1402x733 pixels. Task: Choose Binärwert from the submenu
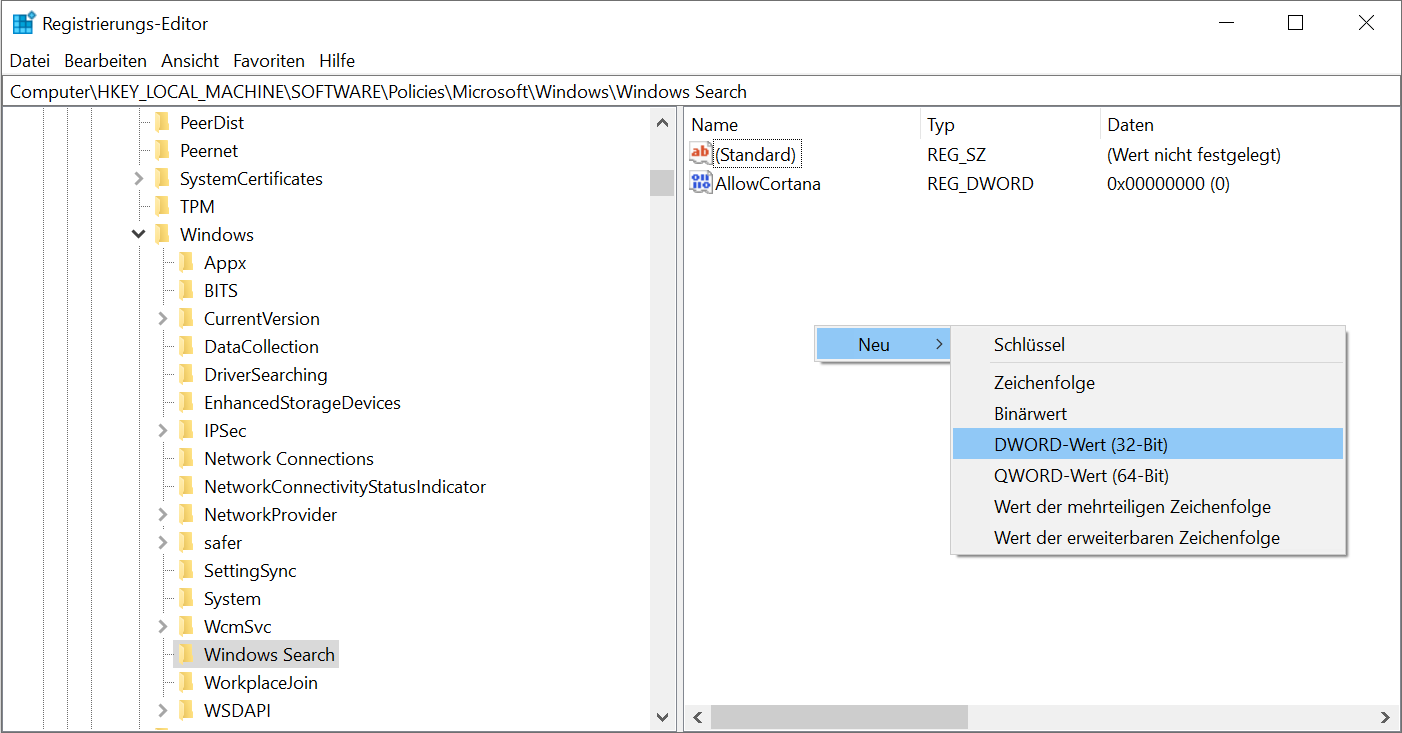[1148, 413]
